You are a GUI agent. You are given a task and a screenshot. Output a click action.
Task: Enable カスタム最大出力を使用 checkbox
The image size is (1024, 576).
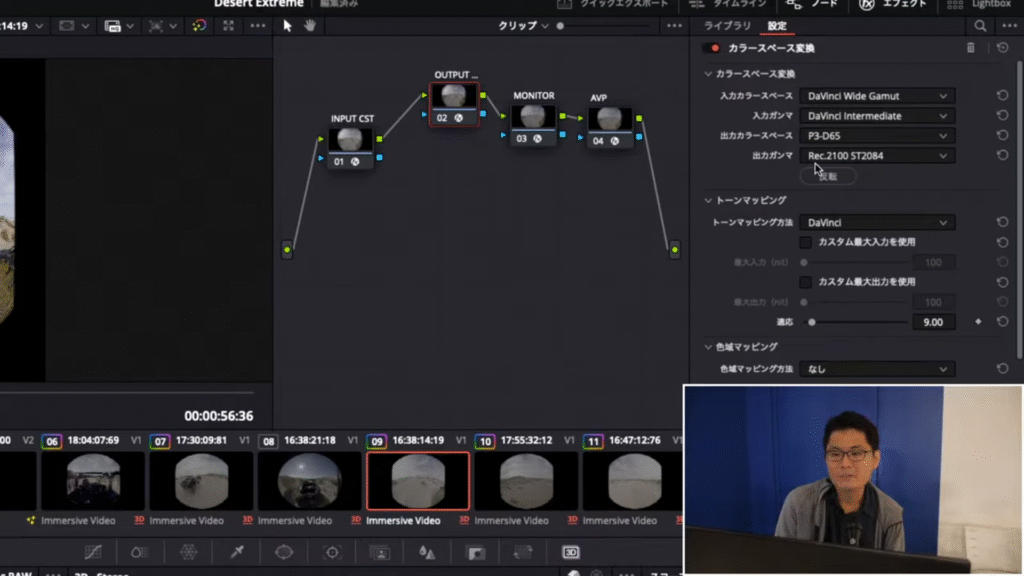[805, 282]
